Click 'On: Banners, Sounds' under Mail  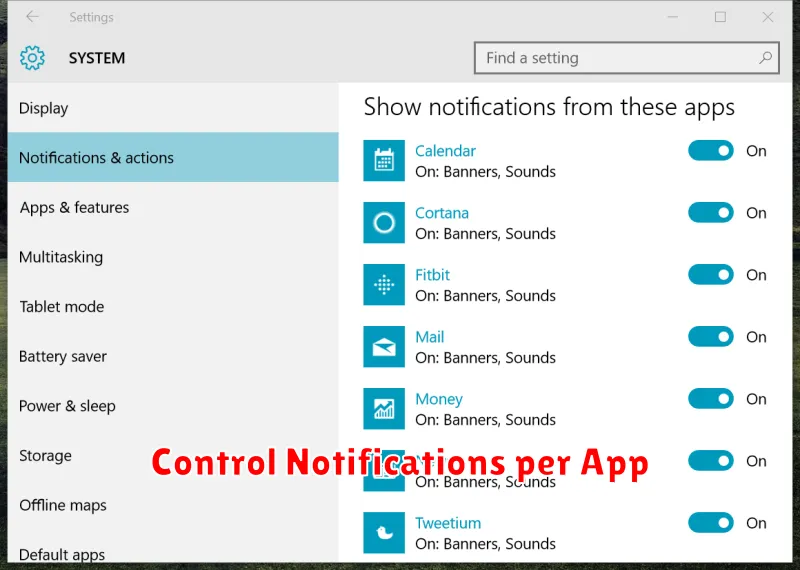click(485, 358)
